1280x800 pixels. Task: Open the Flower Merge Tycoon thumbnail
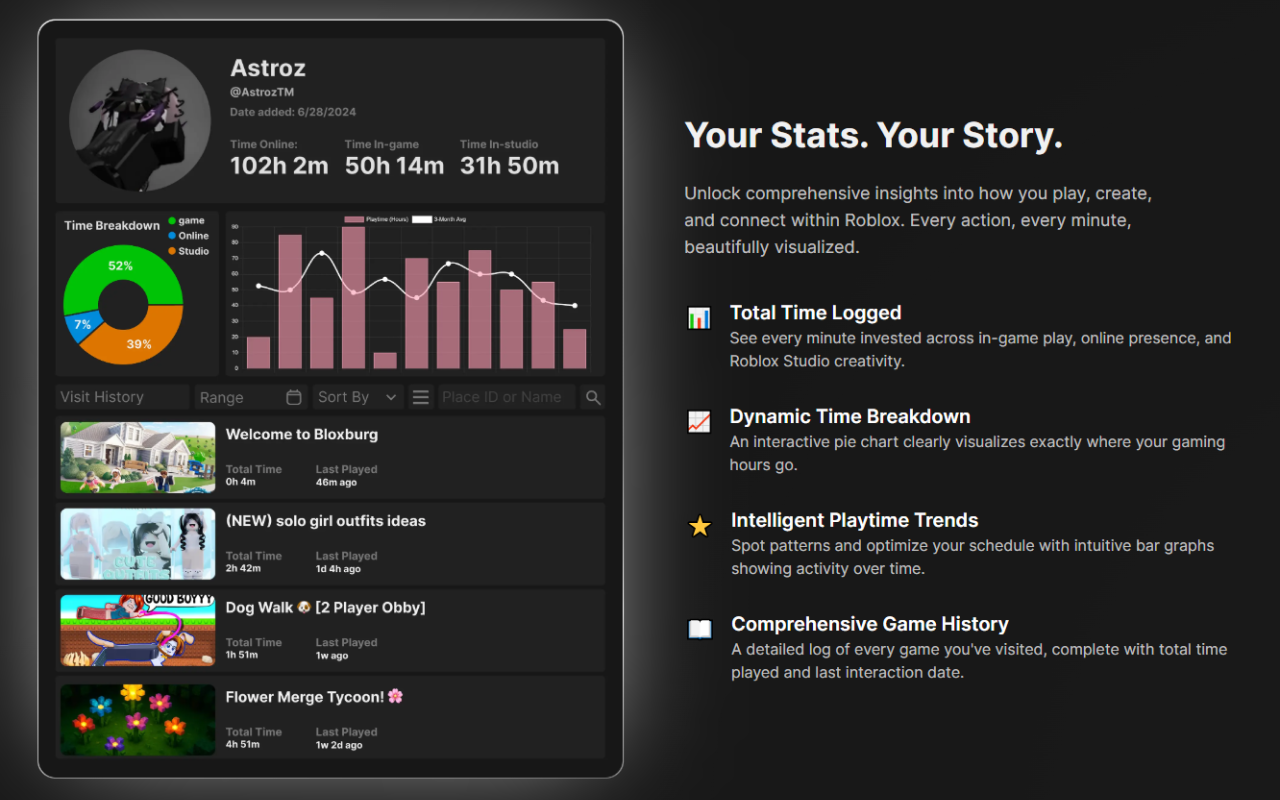click(138, 720)
